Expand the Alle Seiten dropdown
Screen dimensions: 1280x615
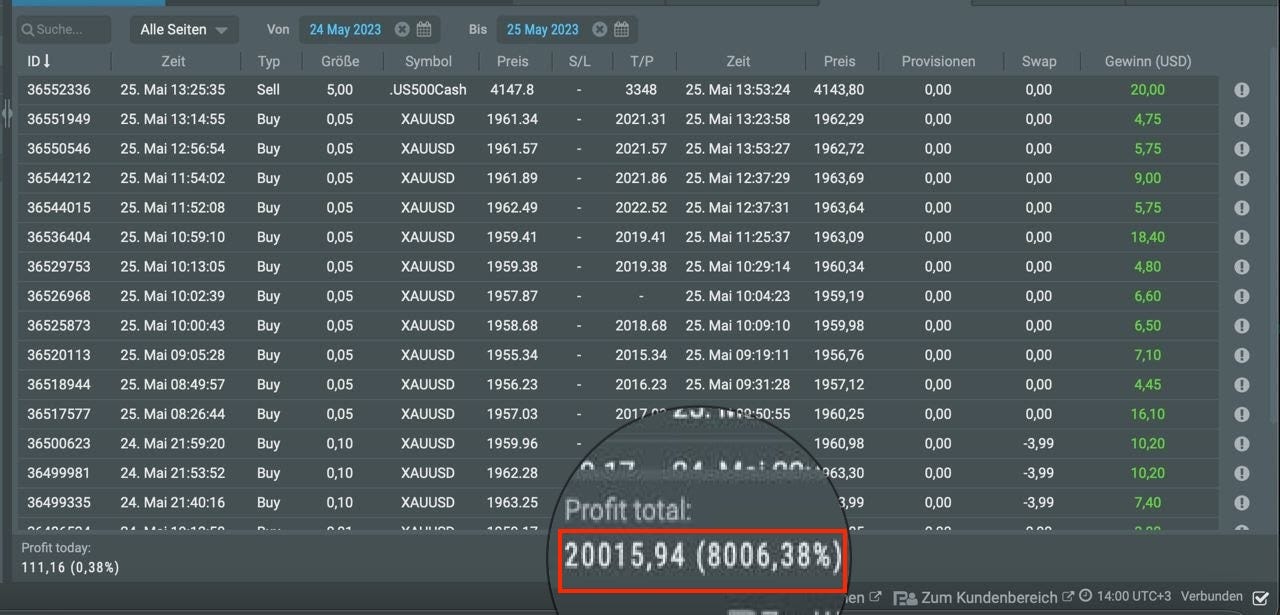click(184, 30)
